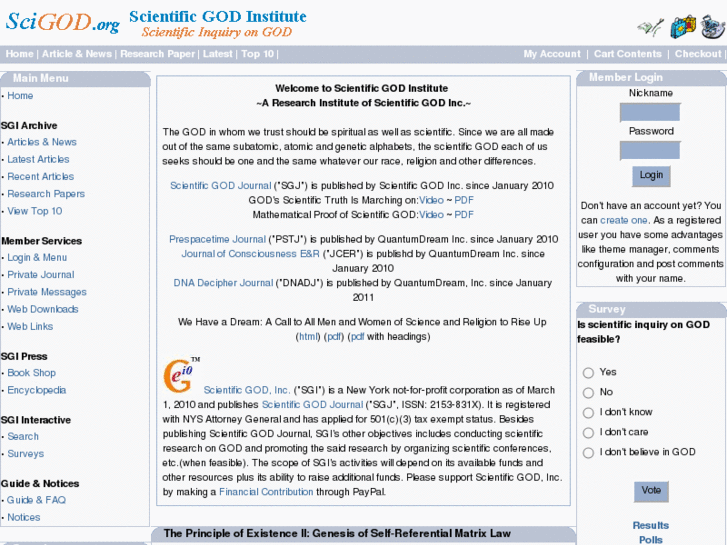Choose the I don't care option

click(x=588, y=432)
